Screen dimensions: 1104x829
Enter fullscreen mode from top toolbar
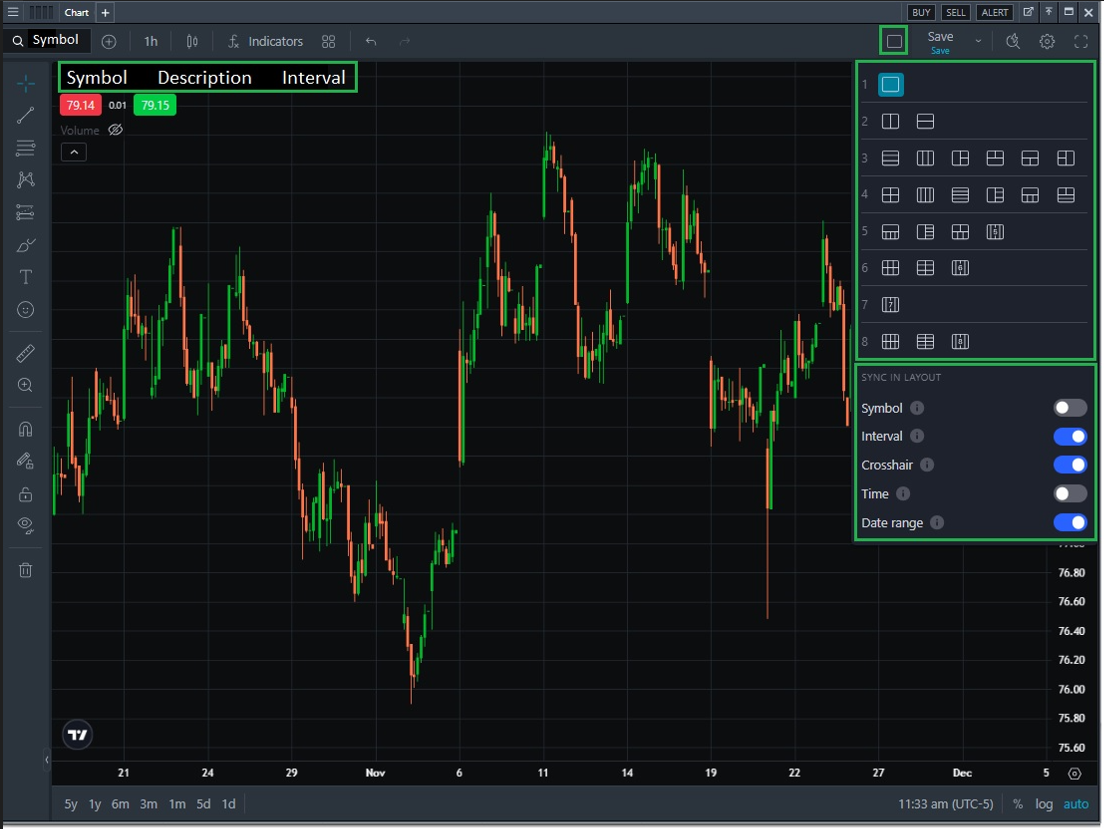coord(1081,41)
